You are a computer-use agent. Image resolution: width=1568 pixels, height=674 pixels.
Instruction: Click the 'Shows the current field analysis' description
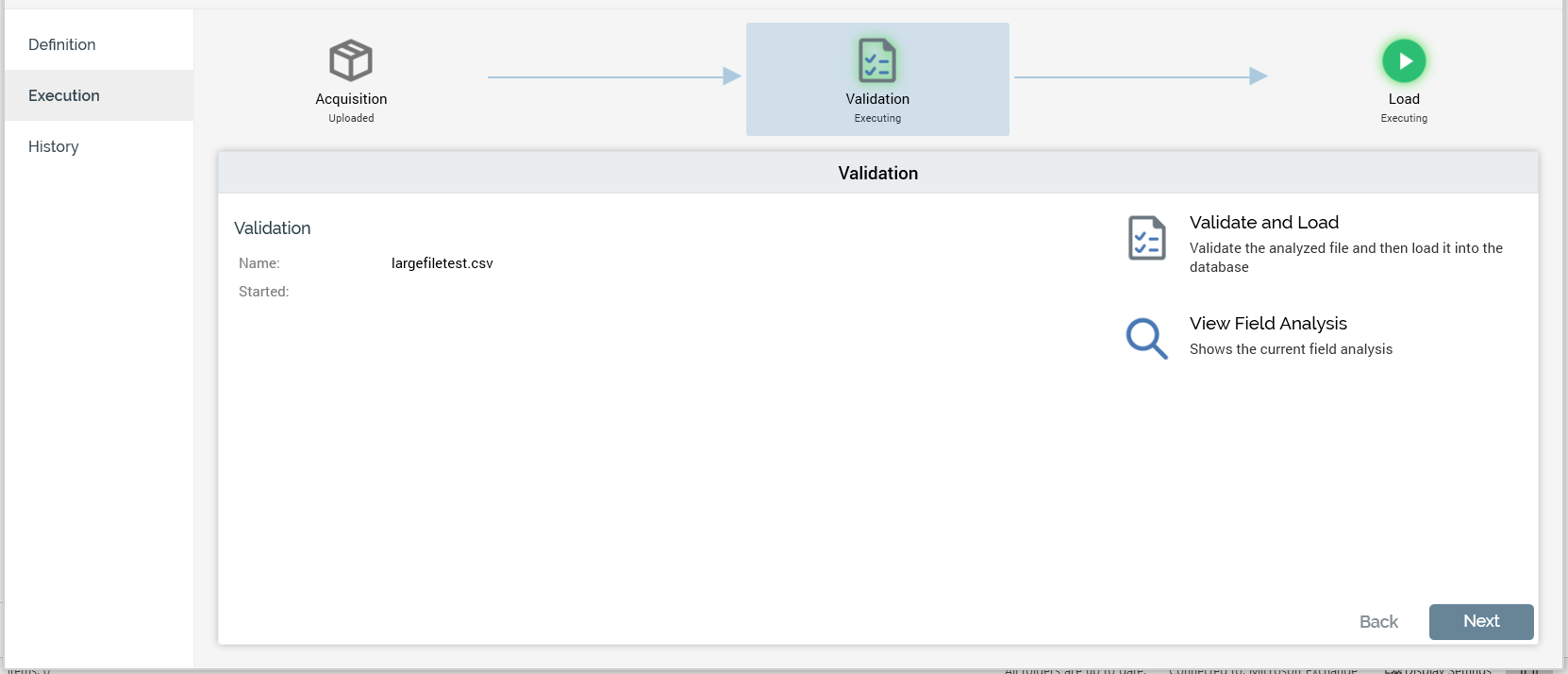[1291, 349]
